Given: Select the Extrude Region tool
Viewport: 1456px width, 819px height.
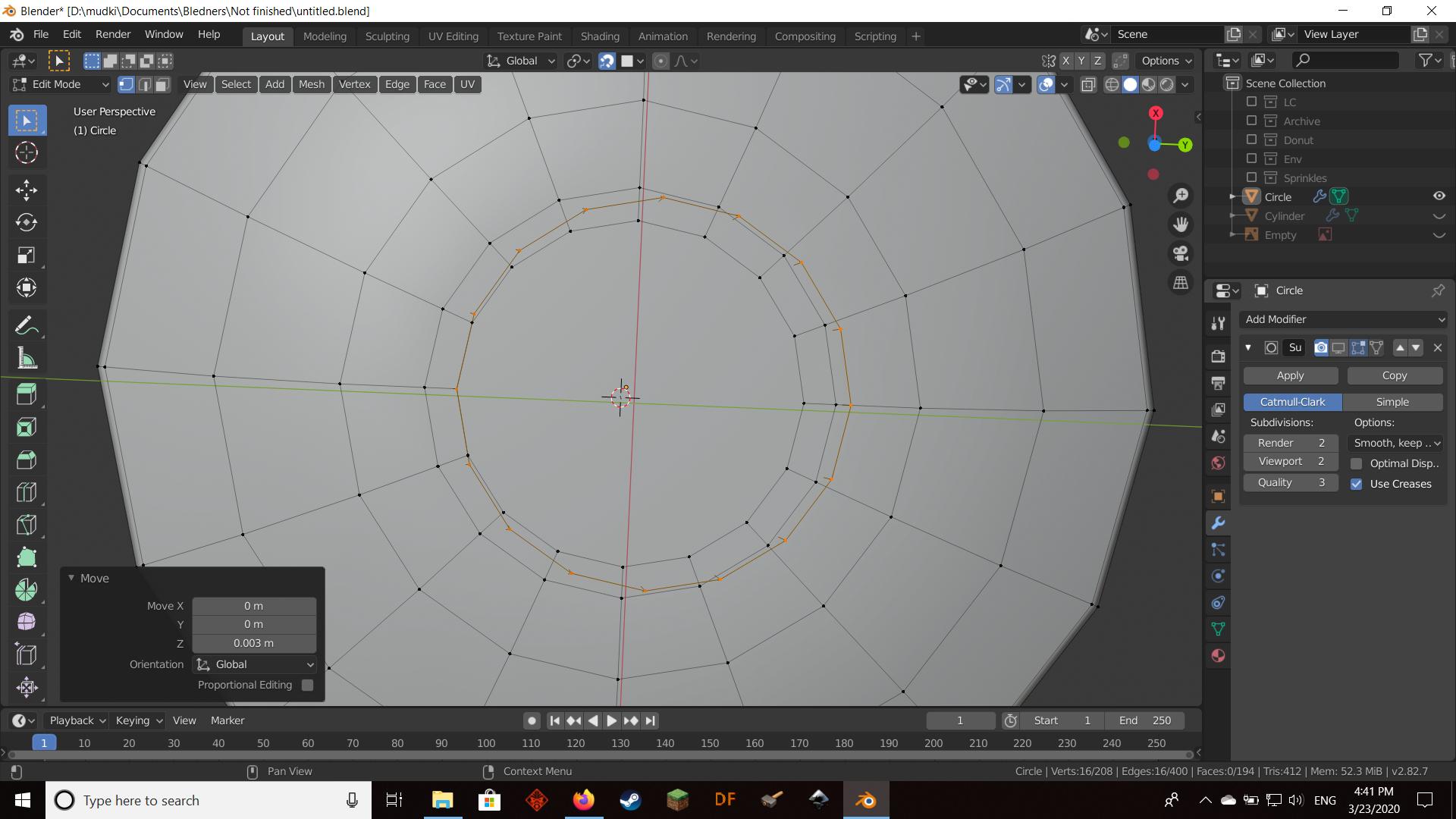Looking at the screenshot, I should 27,394.
